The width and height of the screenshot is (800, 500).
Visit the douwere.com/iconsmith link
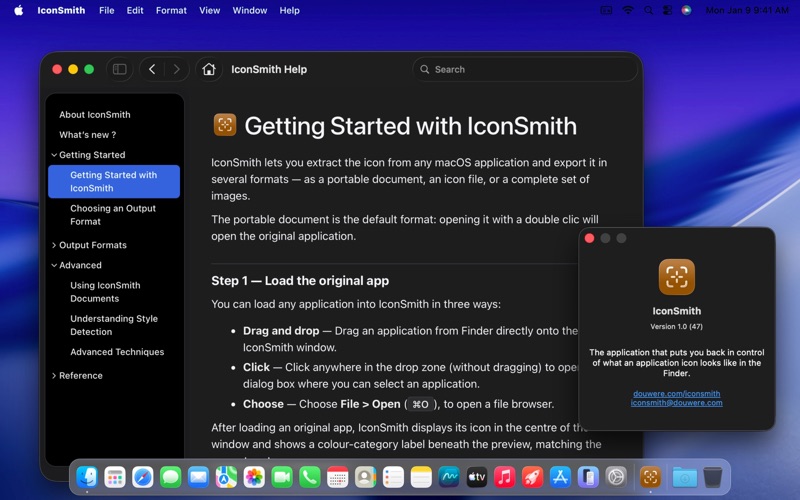click(677, 393)
